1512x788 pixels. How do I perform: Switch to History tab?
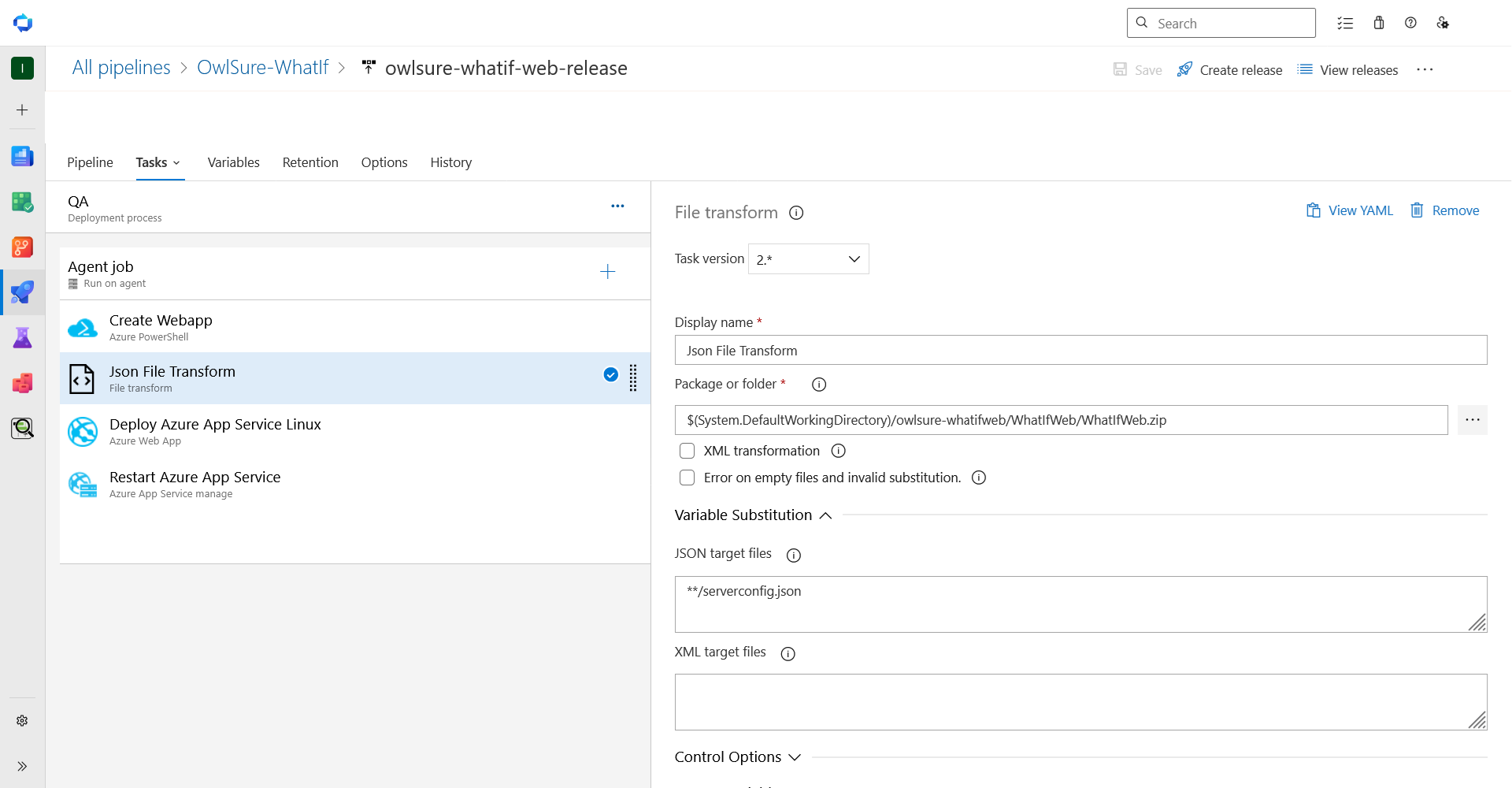[x=450, y=162]
